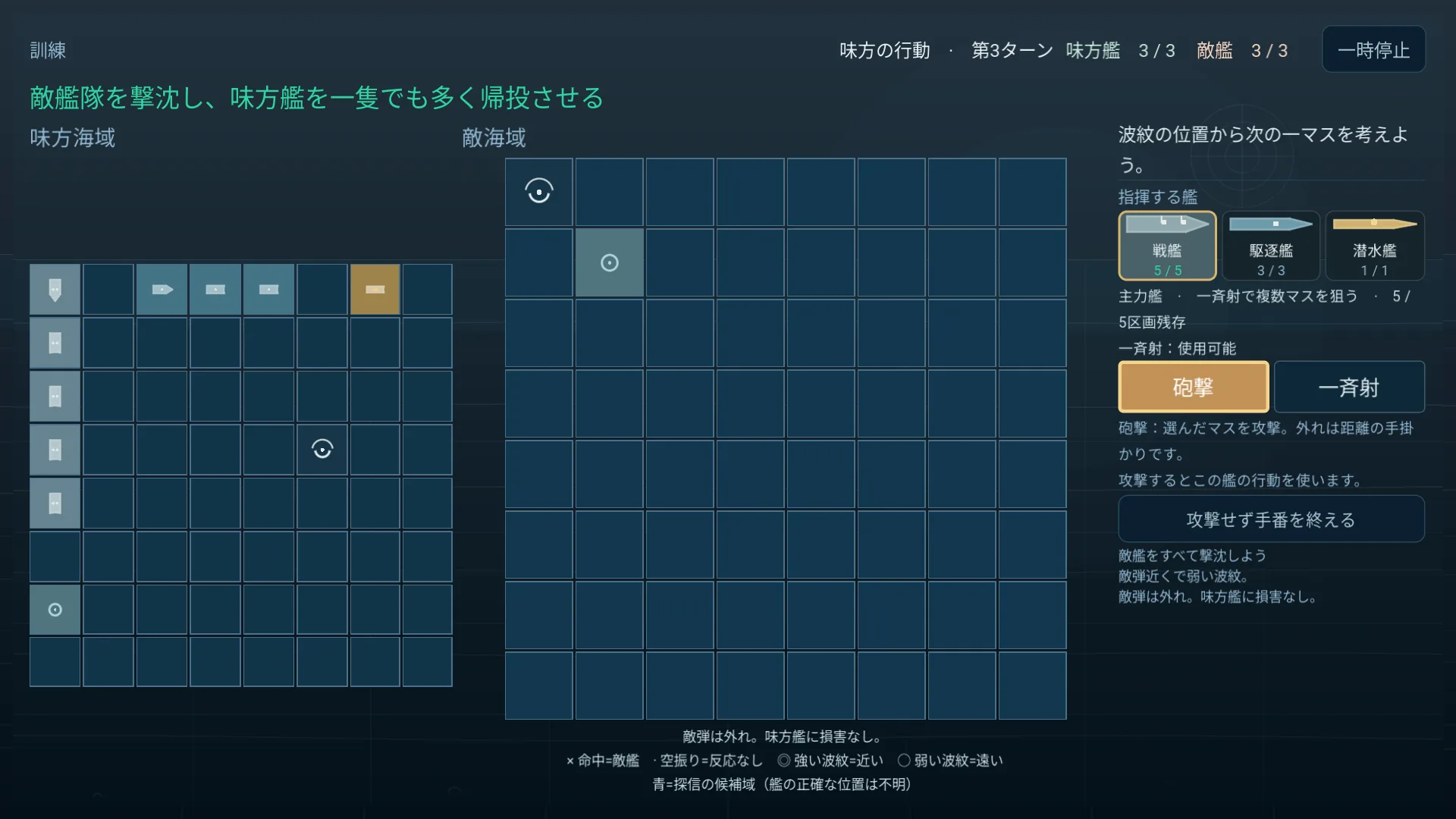Viewport: 1456px width, 819px height.
Task: Click the 味方海域 friendly waters heading
Action: click(73, 138)
